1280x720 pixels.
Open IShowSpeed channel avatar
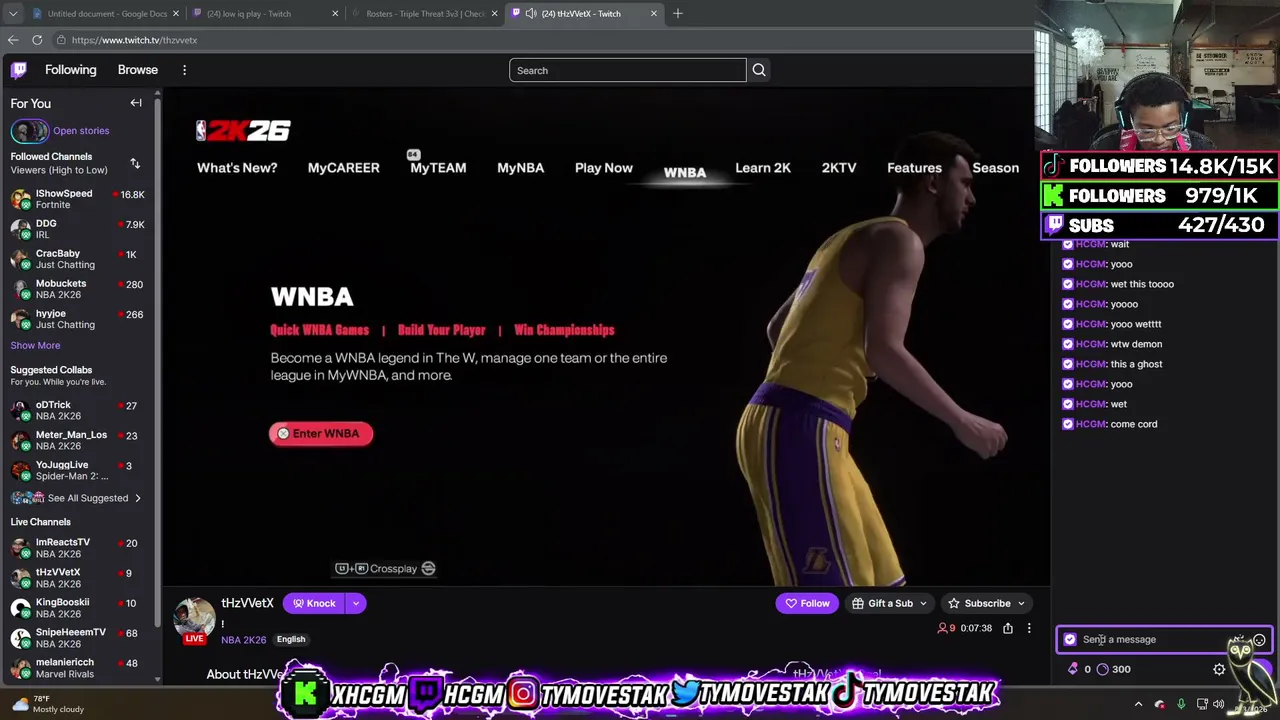pos(21,199)
